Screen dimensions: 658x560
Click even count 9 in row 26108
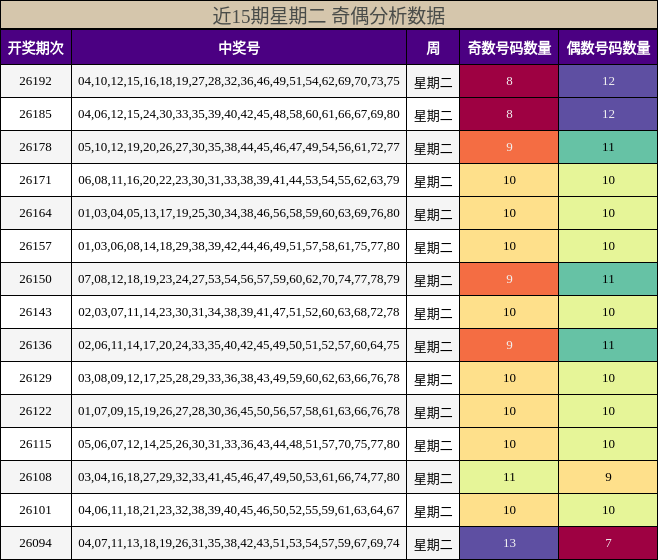[x=608, y=477]
